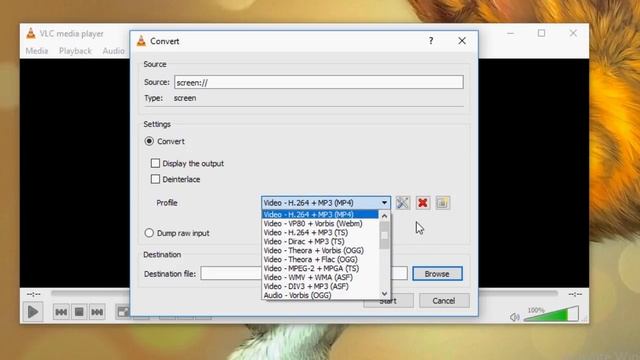Click the VLC cone icon in main window titlebar

31,33
